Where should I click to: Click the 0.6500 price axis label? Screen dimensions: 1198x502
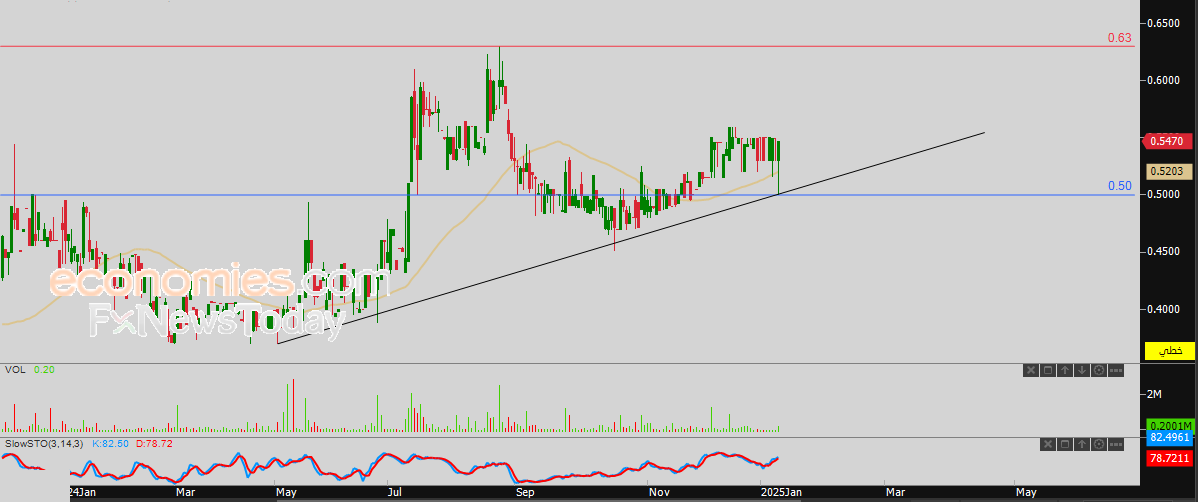pos(1166,24)
